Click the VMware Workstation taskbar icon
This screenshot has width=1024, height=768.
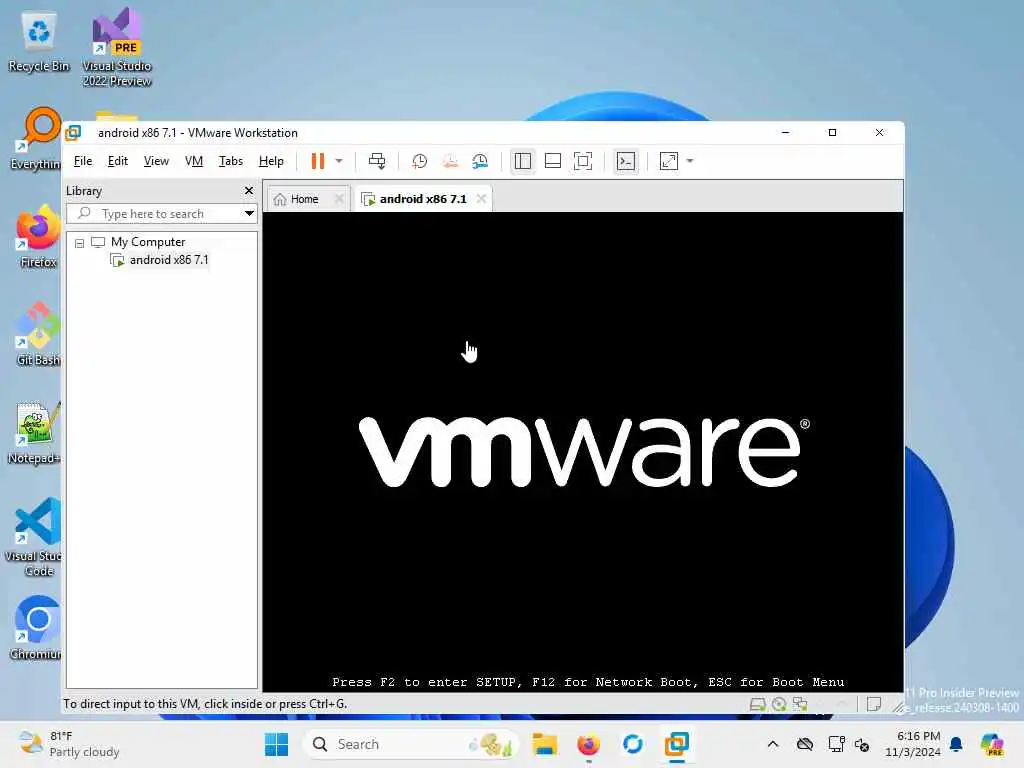677,744
